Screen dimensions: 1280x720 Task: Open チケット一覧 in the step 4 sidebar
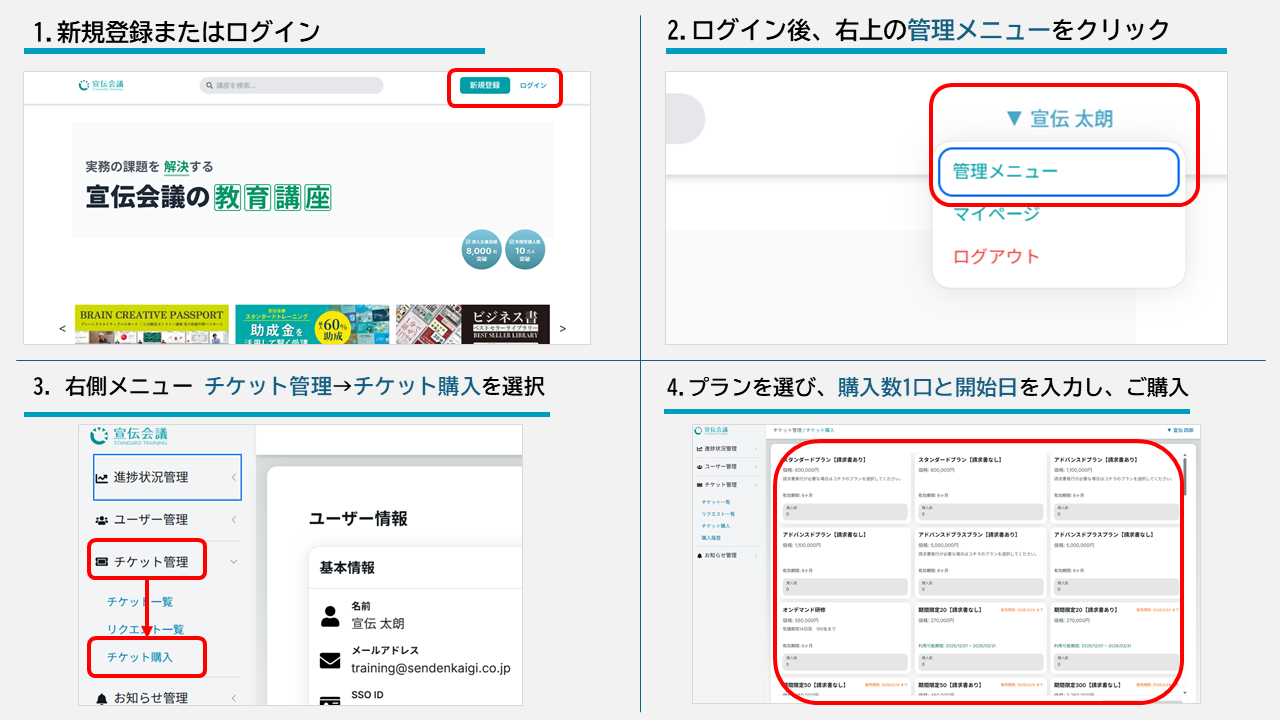716,501
